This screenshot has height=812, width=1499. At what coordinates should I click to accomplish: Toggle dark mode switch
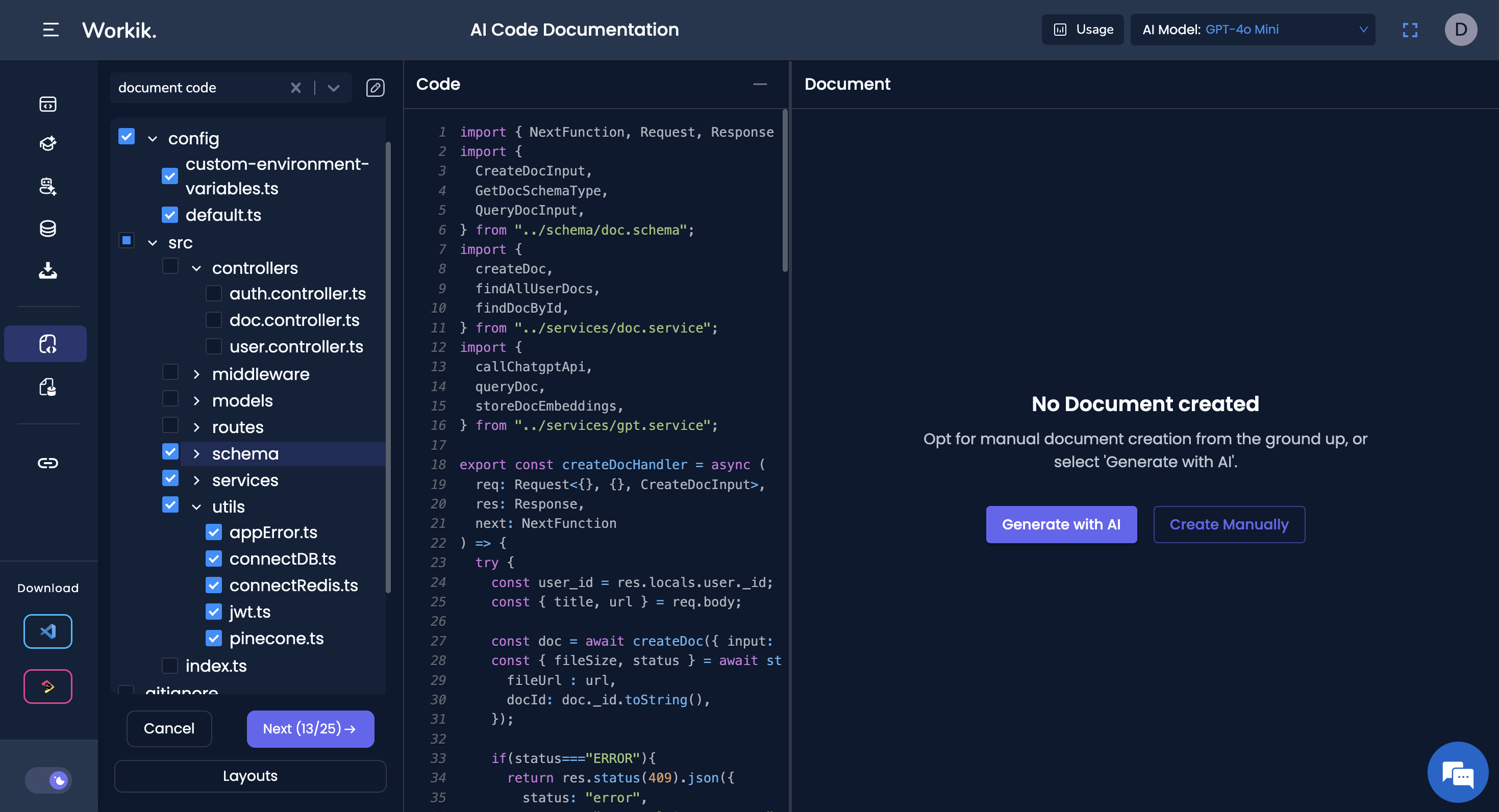pos(48,780)
